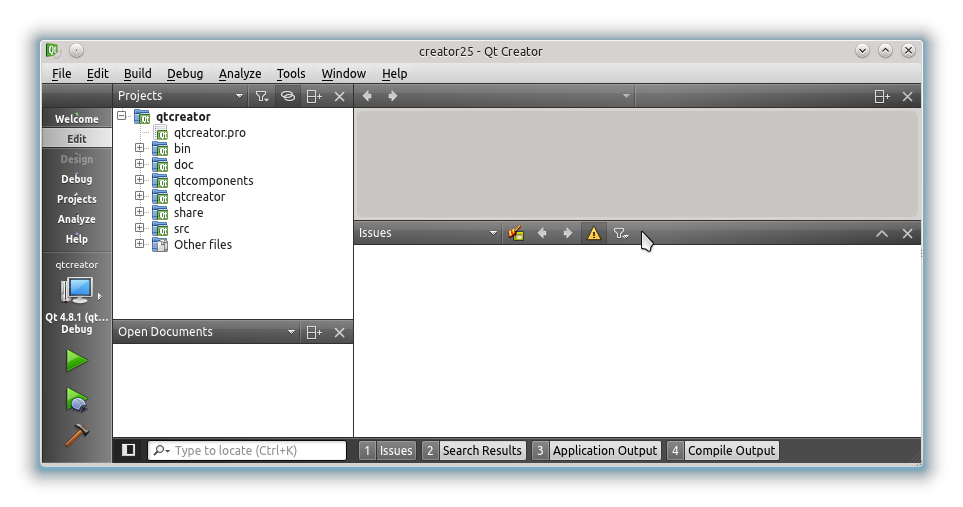Click the computer target selector icon
The height and width of the screenshot is (507, 963).
tap(76, 291)
